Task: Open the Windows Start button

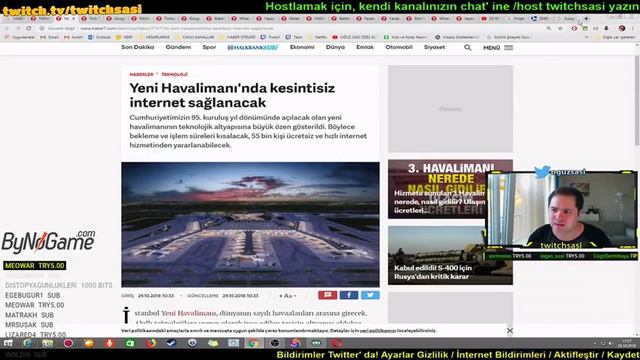Action: (8, 343)
